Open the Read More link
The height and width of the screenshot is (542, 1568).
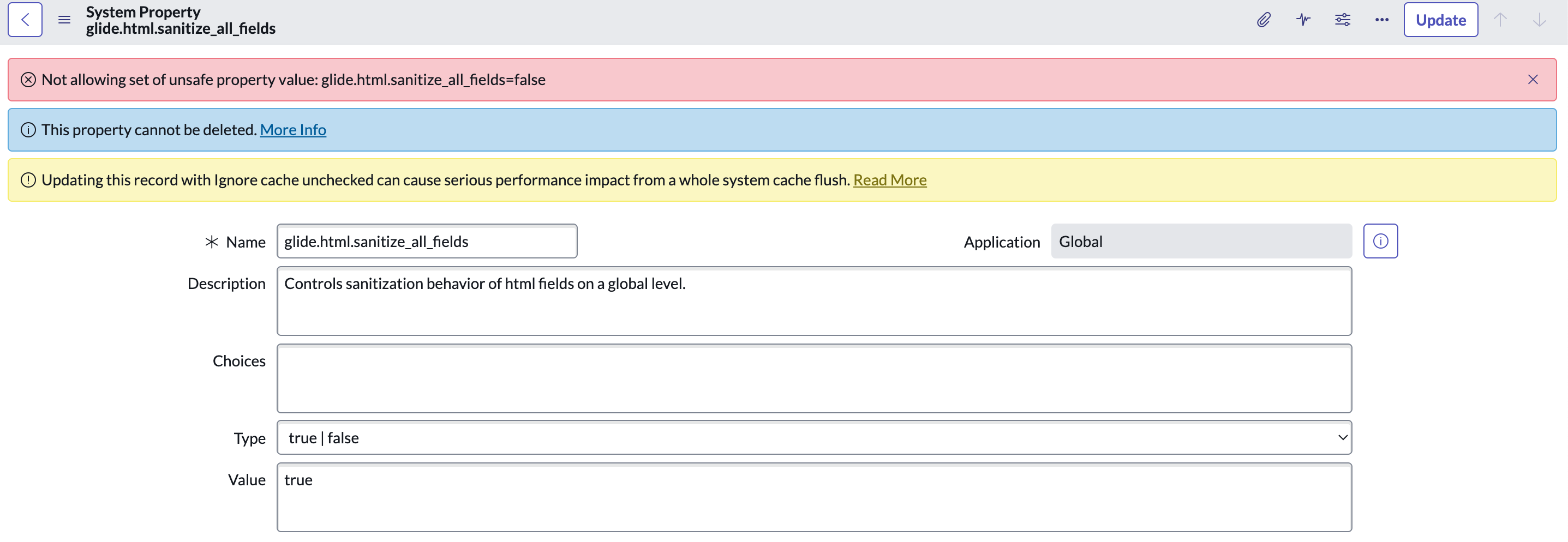(889, 180)
